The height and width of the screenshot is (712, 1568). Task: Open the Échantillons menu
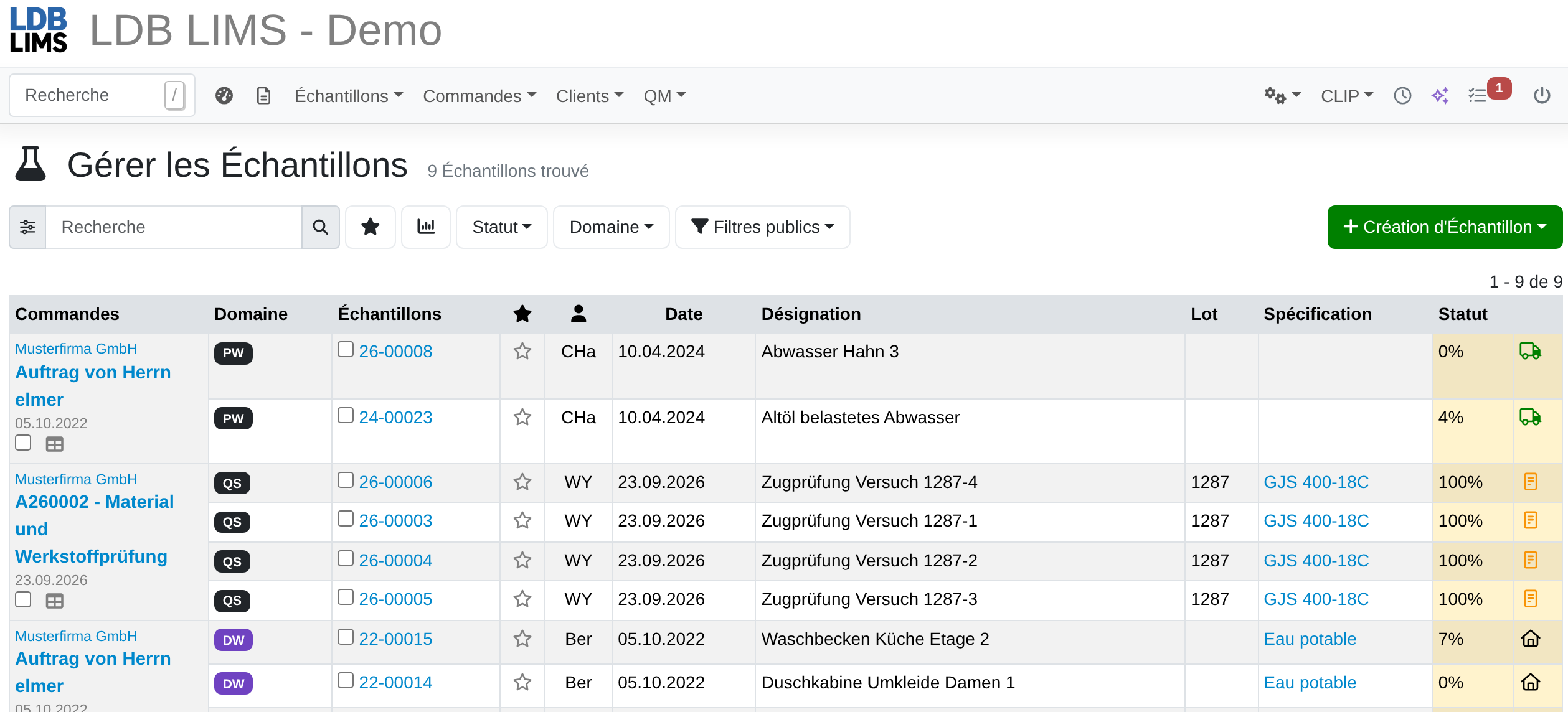(x=349, y=96)
